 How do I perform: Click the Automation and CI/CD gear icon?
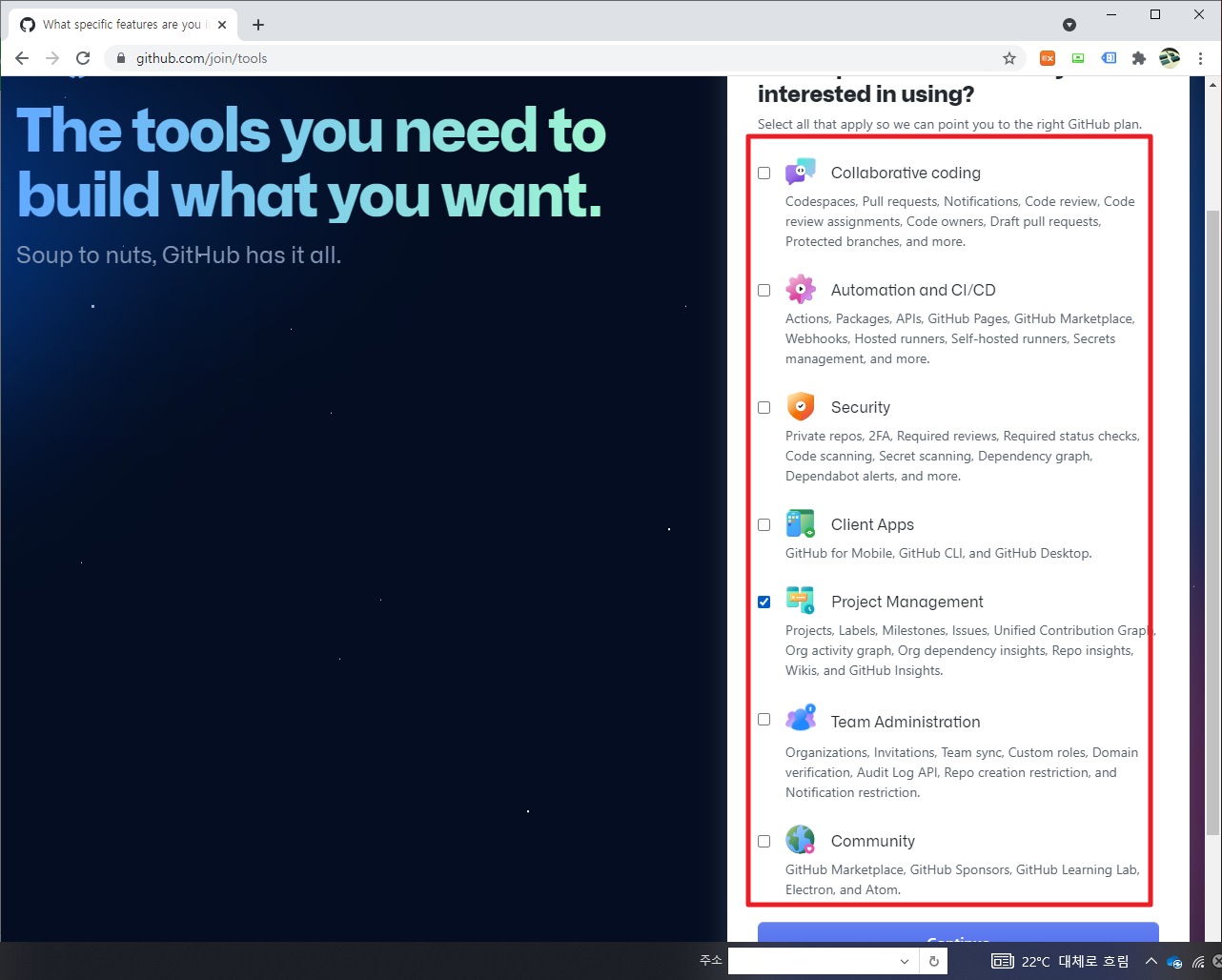pos(801,289)
